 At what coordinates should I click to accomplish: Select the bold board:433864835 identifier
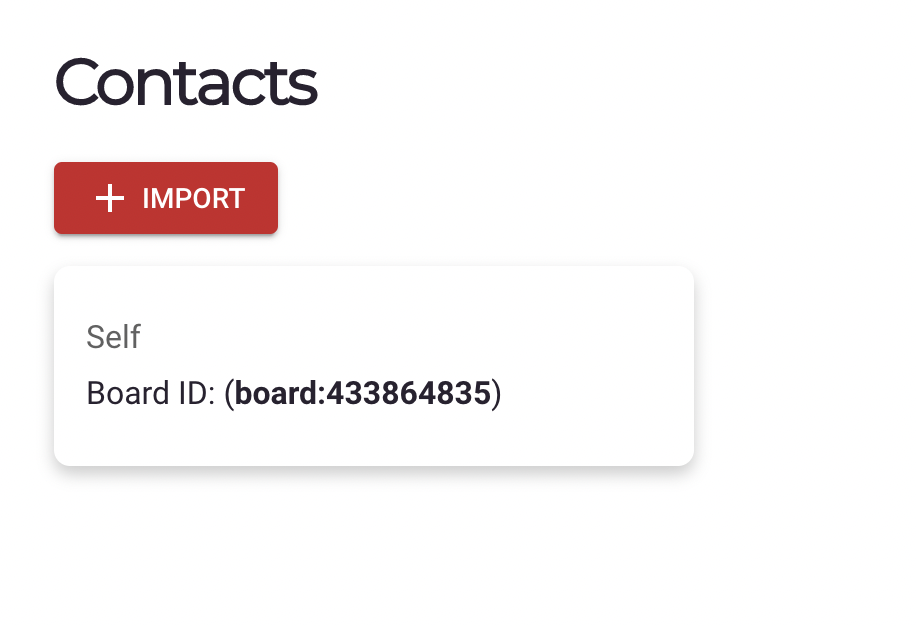363,393
